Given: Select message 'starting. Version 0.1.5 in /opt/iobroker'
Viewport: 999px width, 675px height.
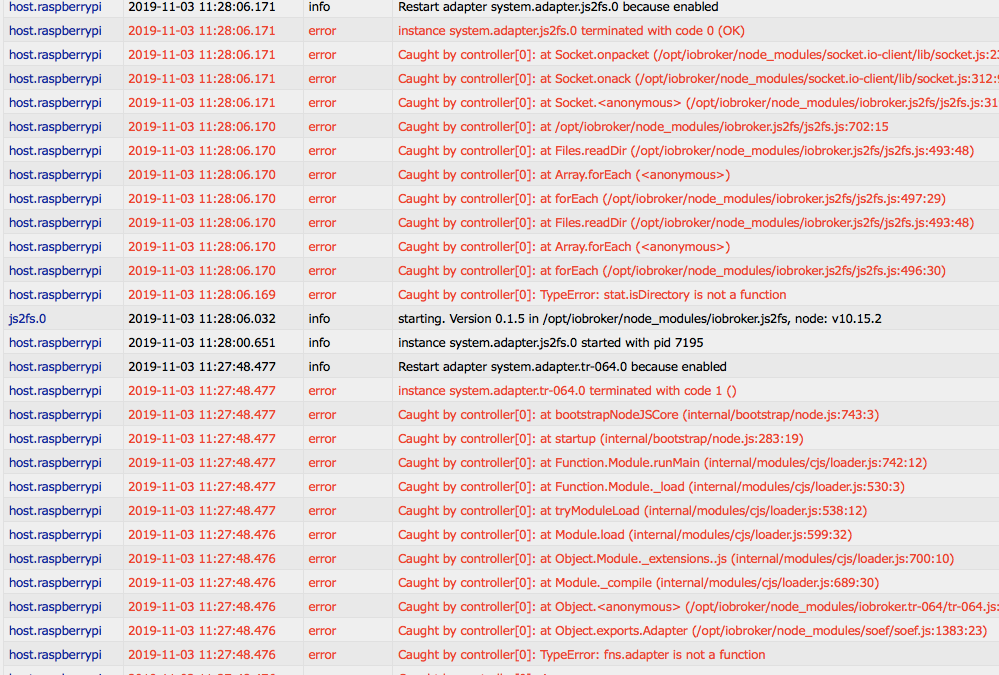Looking at the screenshot, I should point(640,319).
